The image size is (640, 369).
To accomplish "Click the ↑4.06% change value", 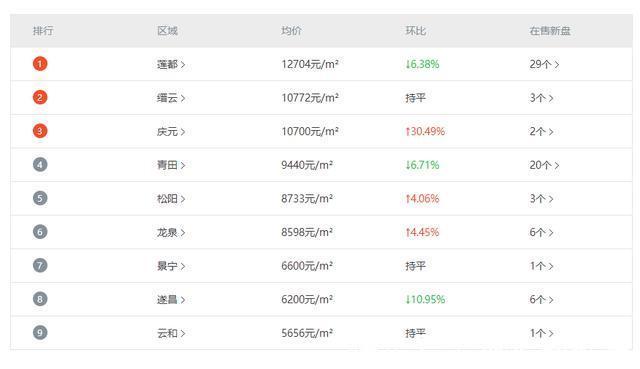I will point(422,199).
